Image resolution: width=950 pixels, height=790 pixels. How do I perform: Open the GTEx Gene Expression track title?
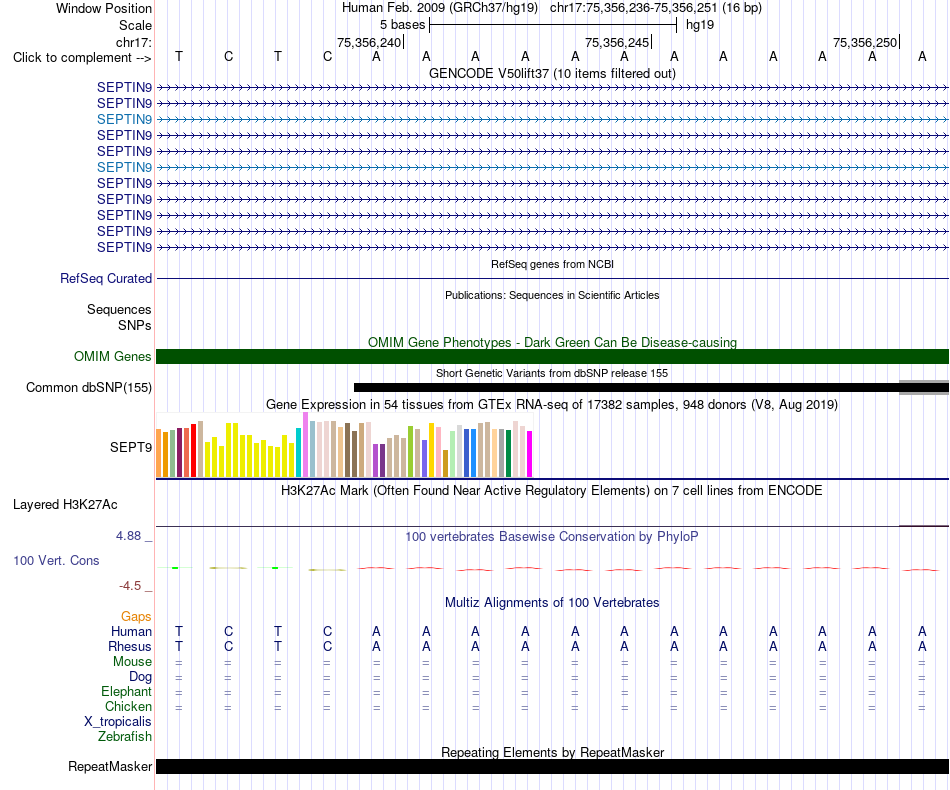click(552, 404)
